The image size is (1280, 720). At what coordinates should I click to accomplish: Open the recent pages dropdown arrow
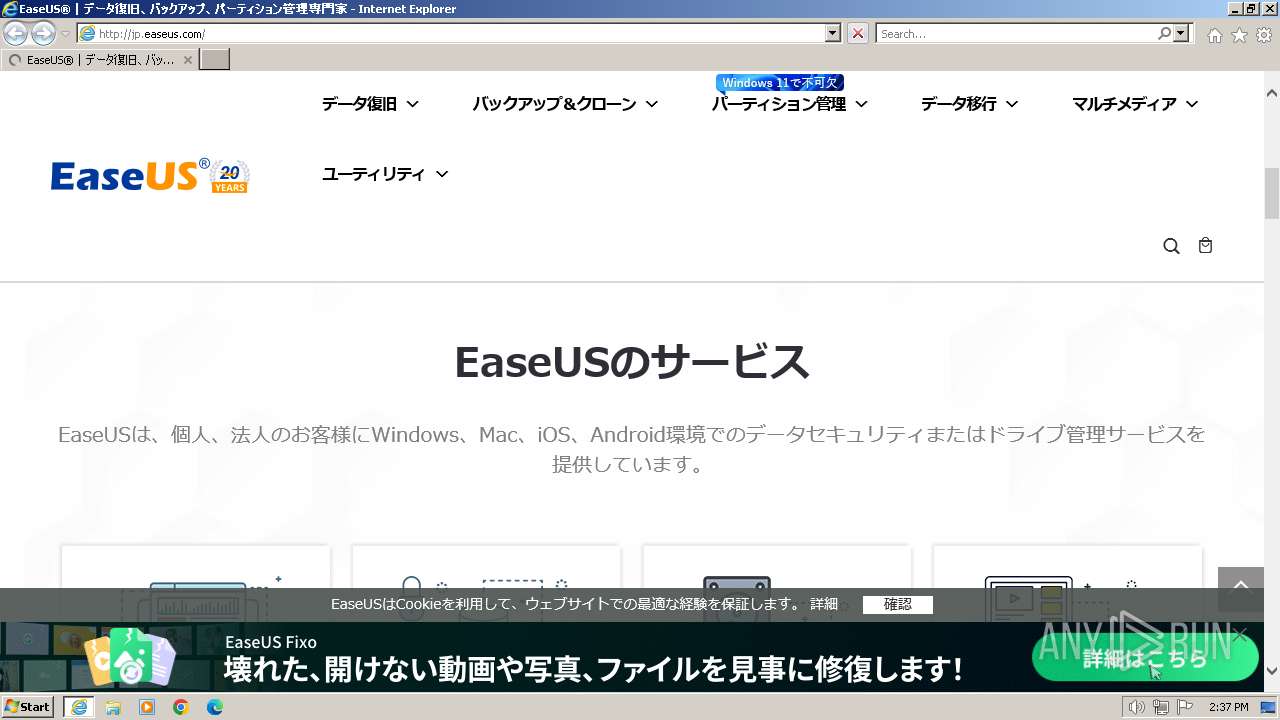point(65,34)
